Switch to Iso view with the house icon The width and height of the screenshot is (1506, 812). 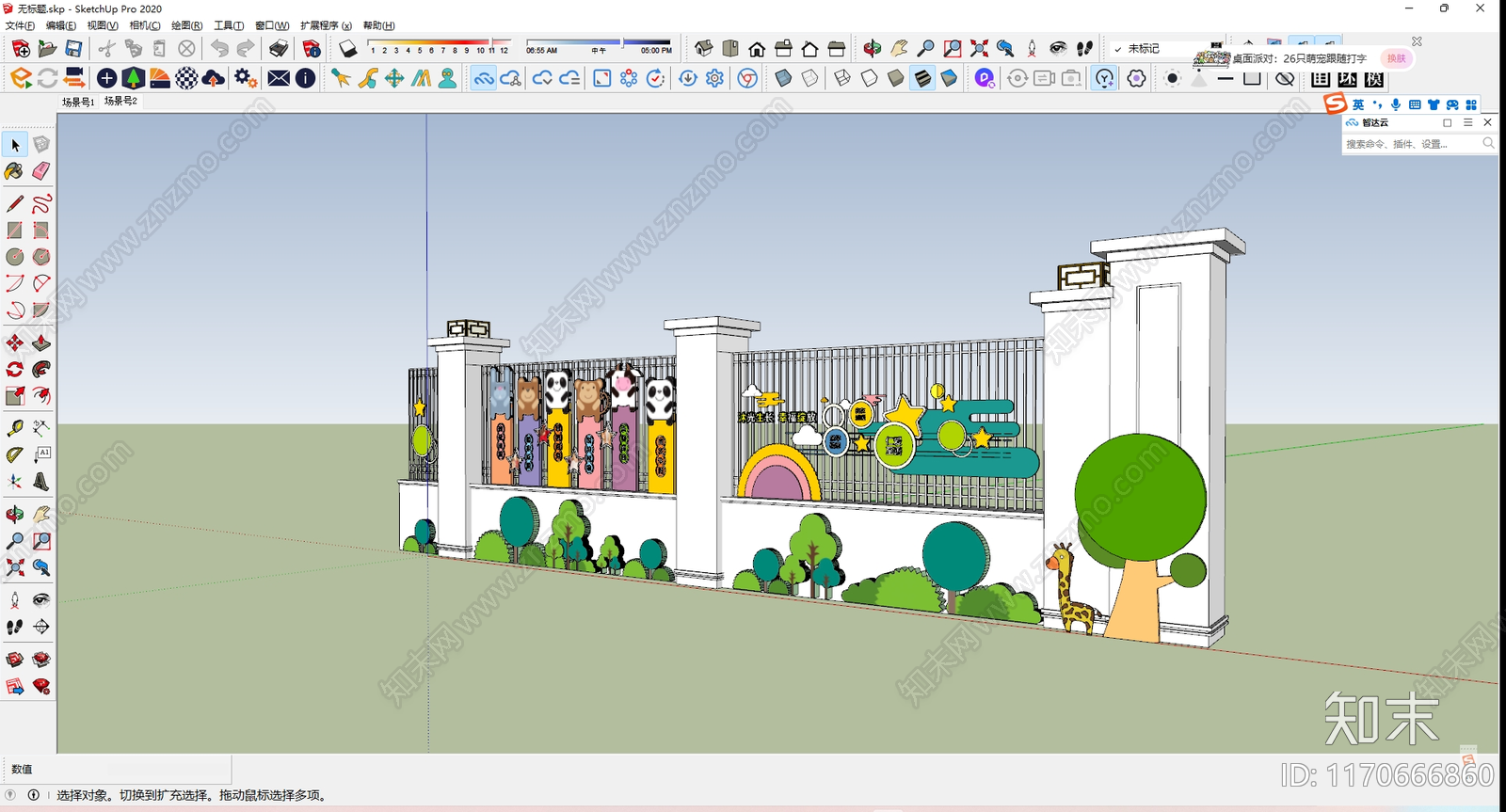click(703, 49)
